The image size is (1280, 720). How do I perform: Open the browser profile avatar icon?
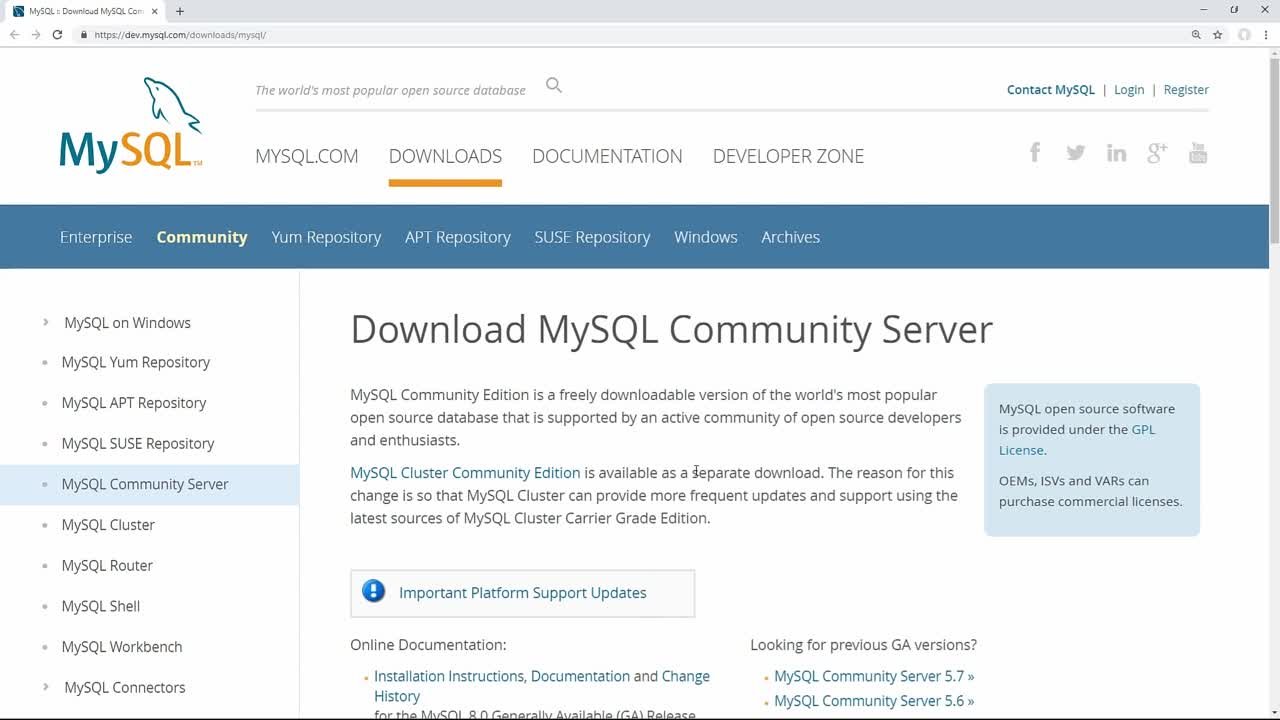point(1244,34)
